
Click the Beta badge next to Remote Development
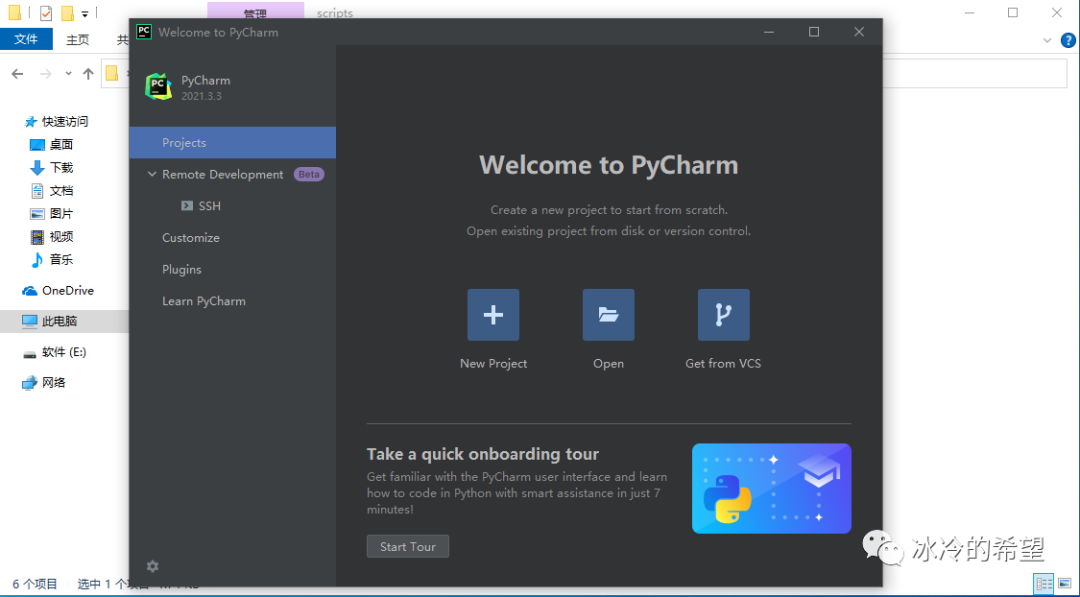(x=309, y=174)
